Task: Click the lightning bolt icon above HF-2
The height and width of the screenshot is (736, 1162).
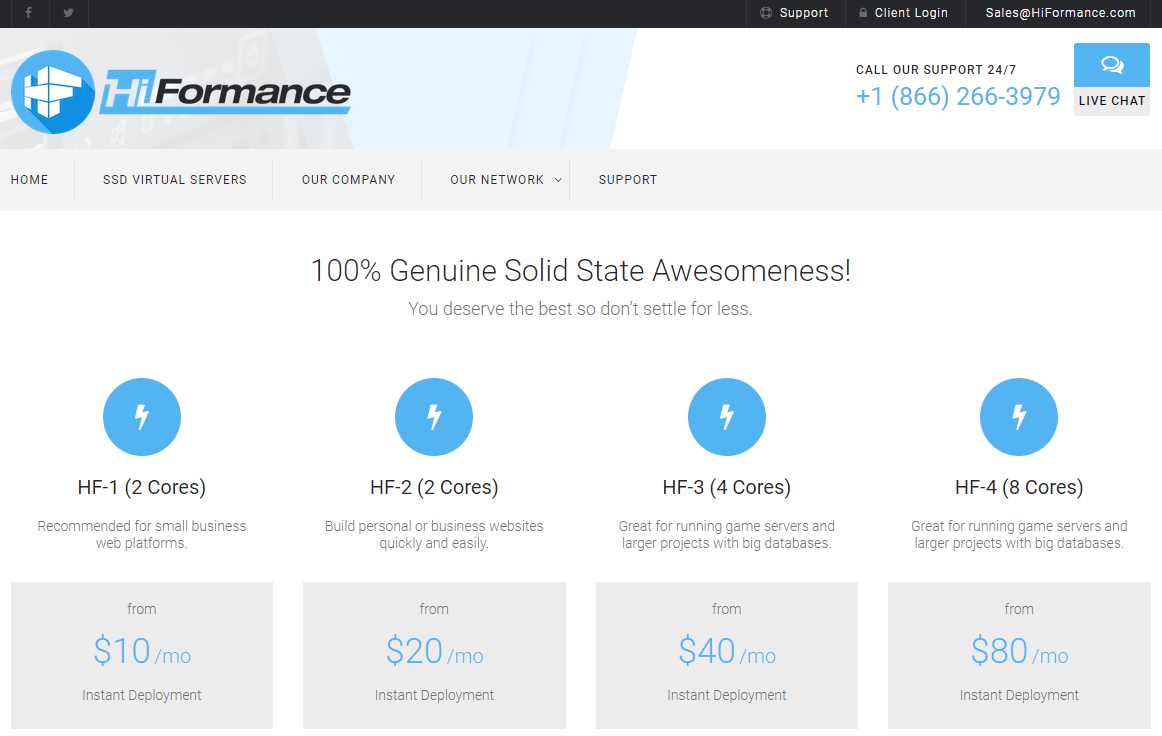Action: pyautogui.click(x=434, y=416)
